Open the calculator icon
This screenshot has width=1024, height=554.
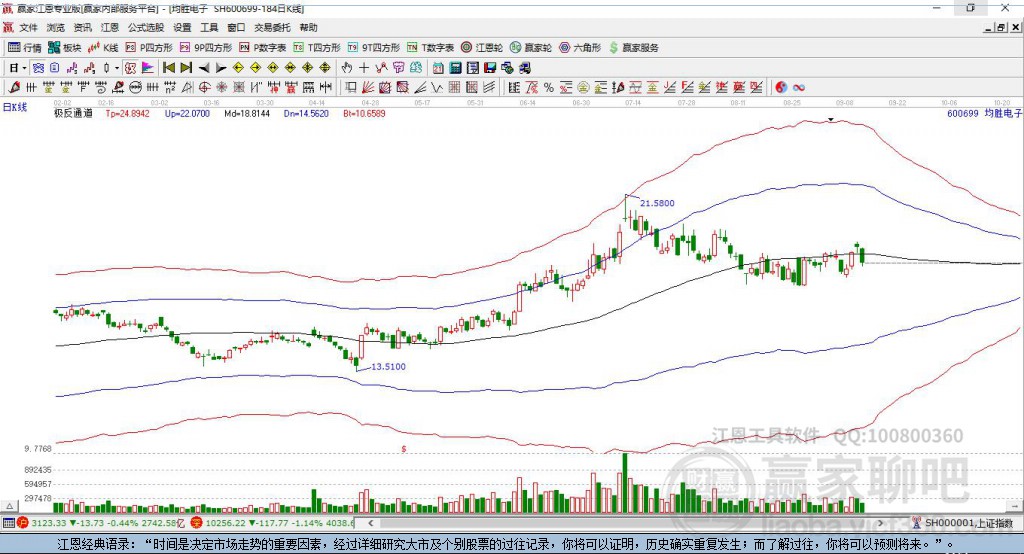(456, 68)
